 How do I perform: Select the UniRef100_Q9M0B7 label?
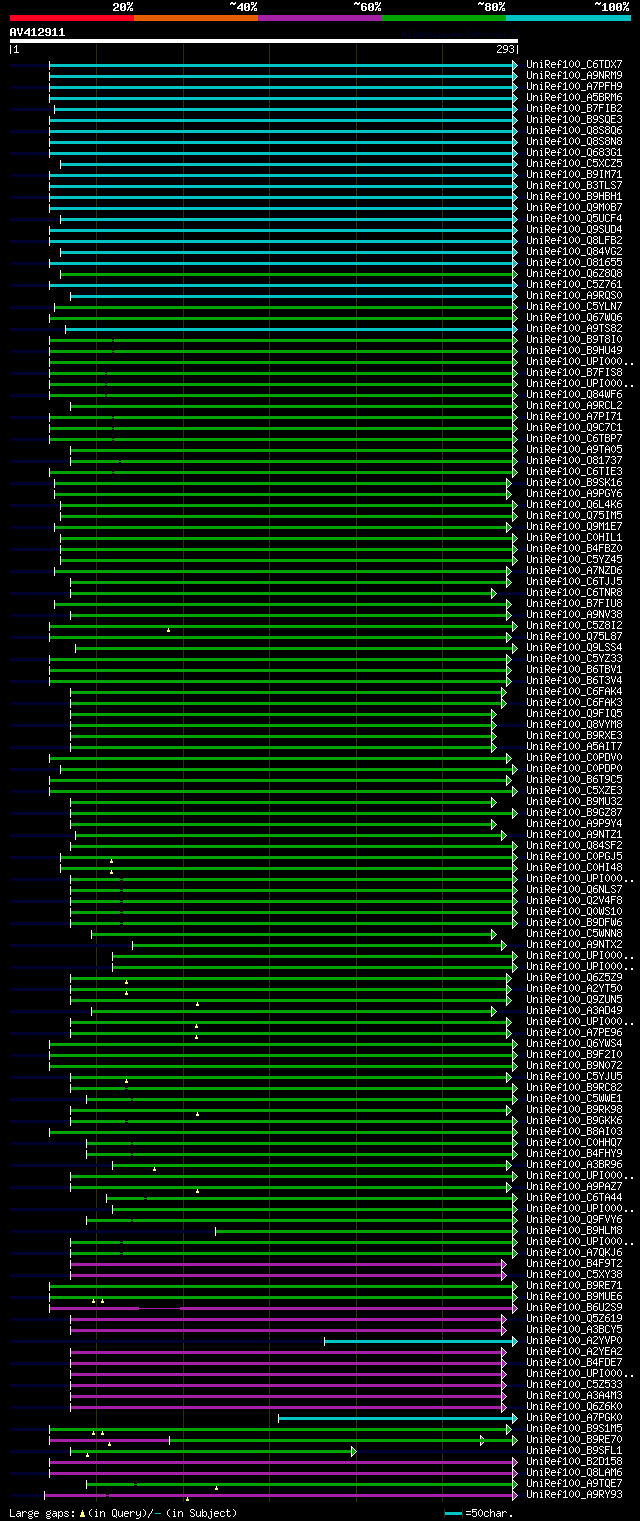(574, 207)
